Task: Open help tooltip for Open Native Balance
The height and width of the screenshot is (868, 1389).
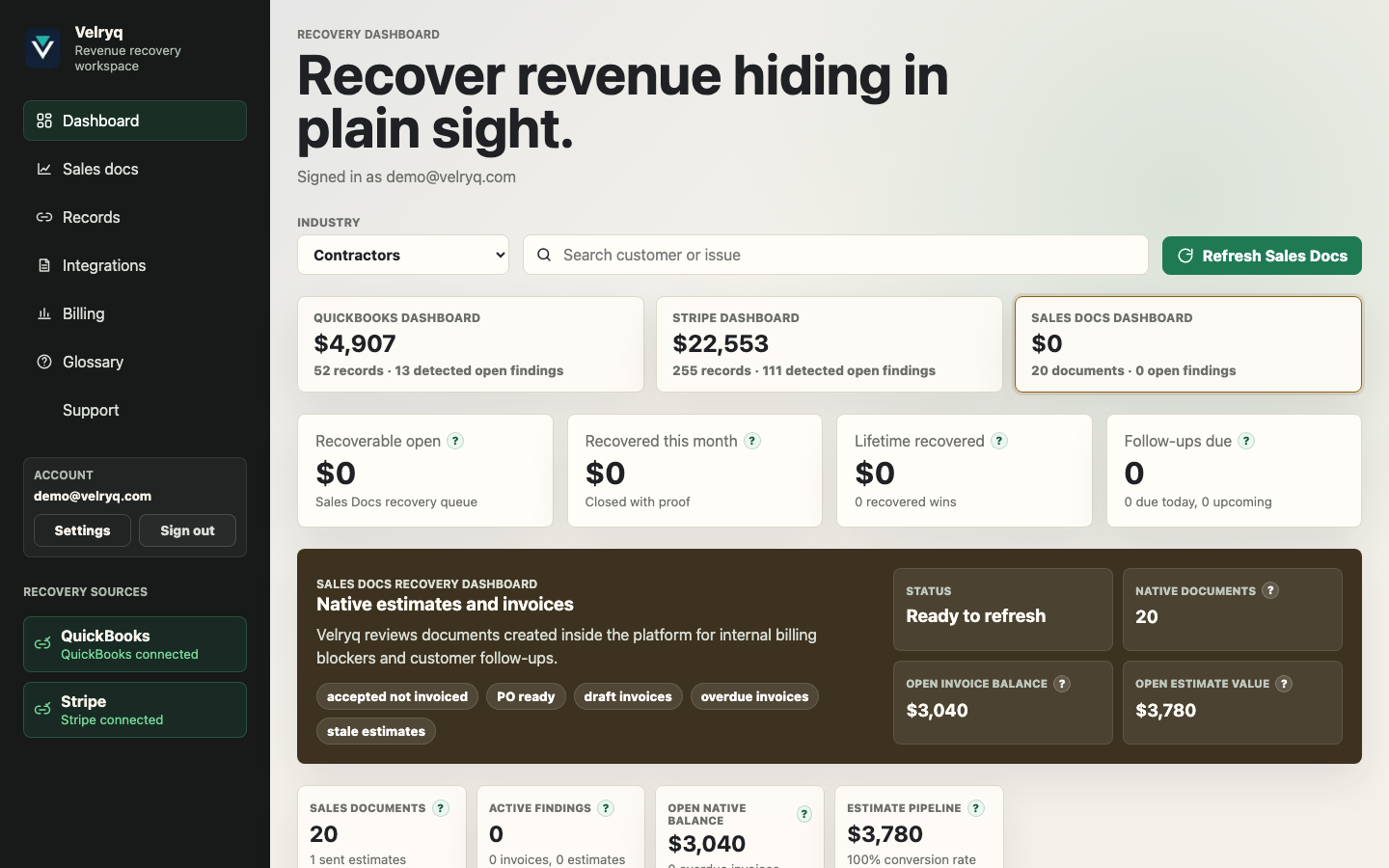Action: pos(804,814)
